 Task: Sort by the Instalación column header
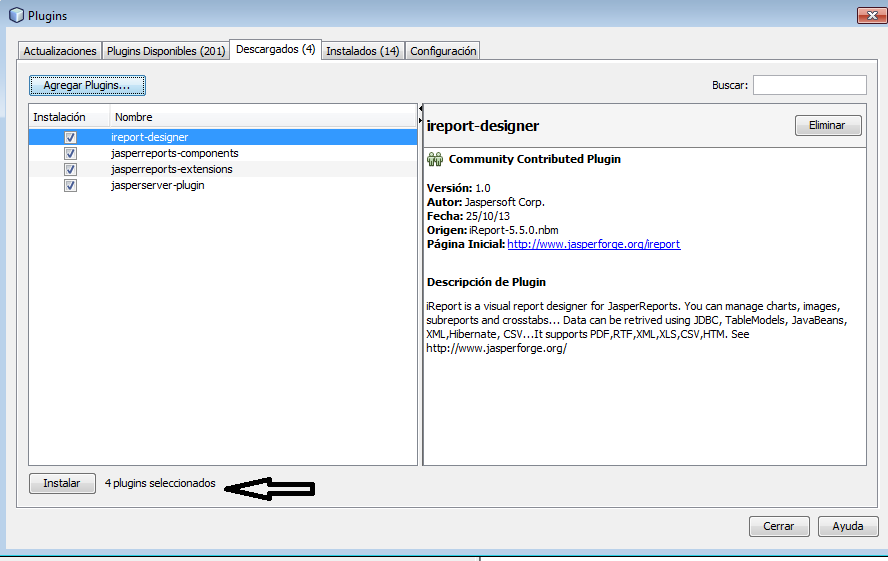point(69,117)
